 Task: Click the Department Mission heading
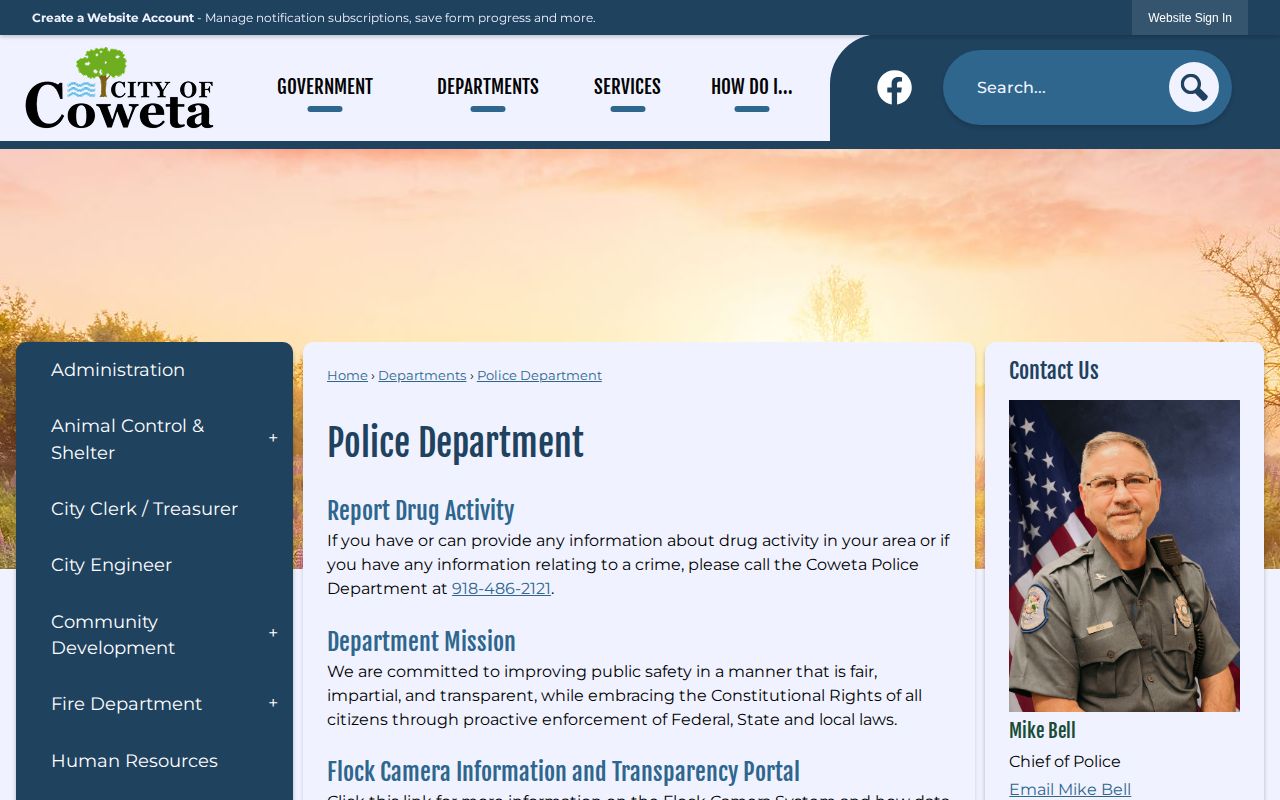tap(421, 642)
